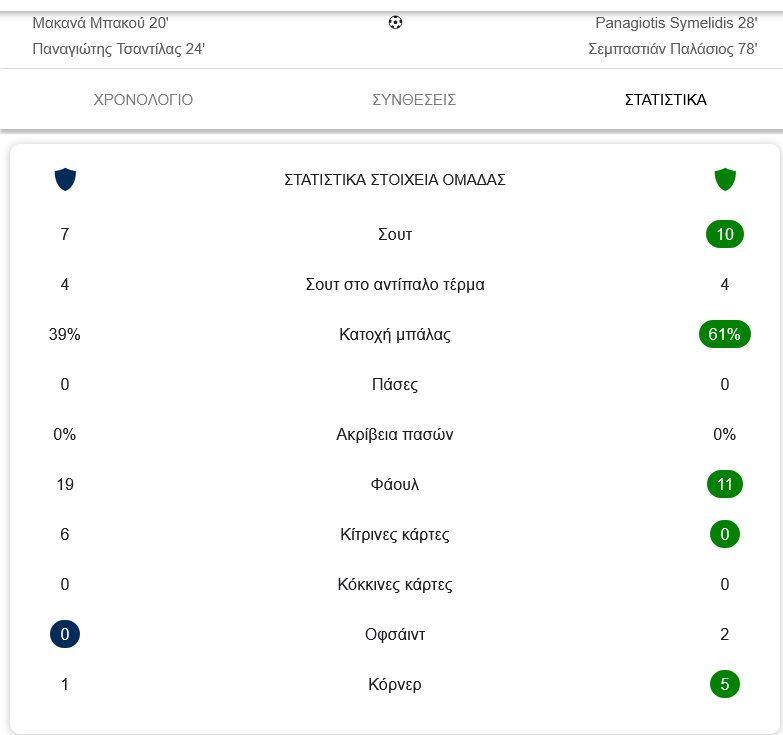Switch to the ΣΥΝΘΕΣΕΙΣ tab
Image resolution: width=783 pixels, height=735 pixels.
(x=414, y=100)
